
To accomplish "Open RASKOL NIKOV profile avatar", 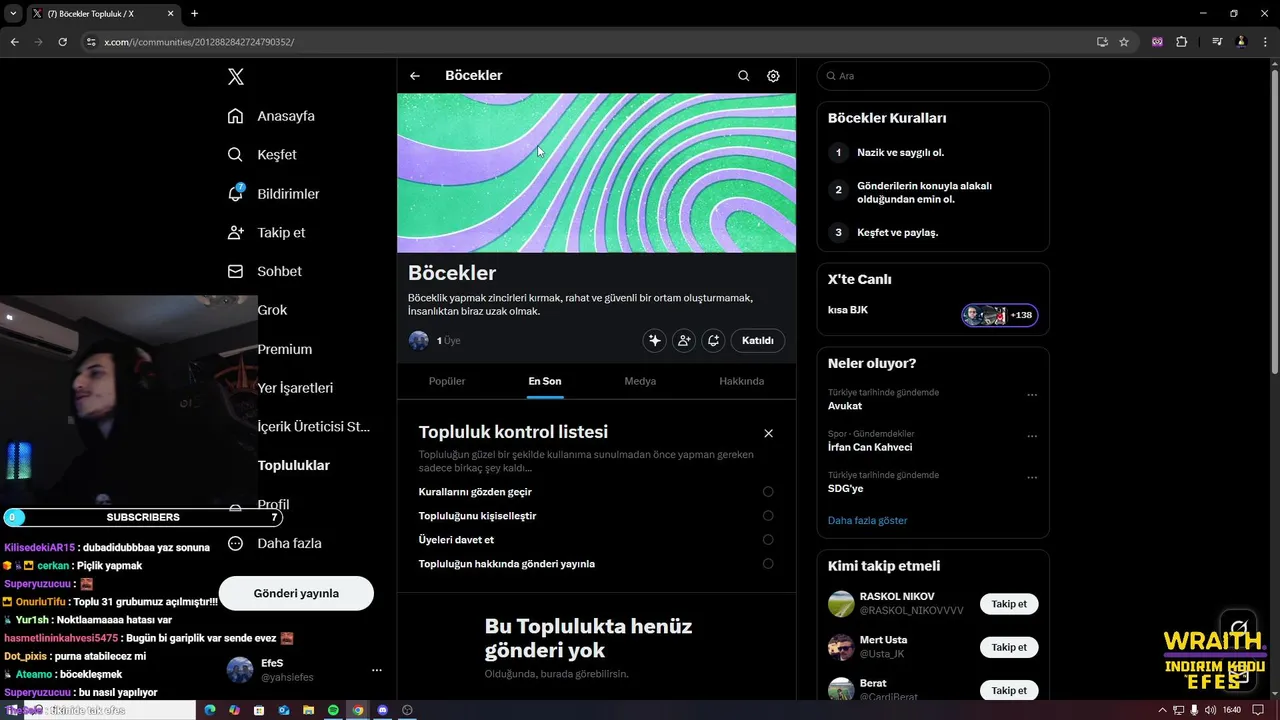I will [841, 604].
